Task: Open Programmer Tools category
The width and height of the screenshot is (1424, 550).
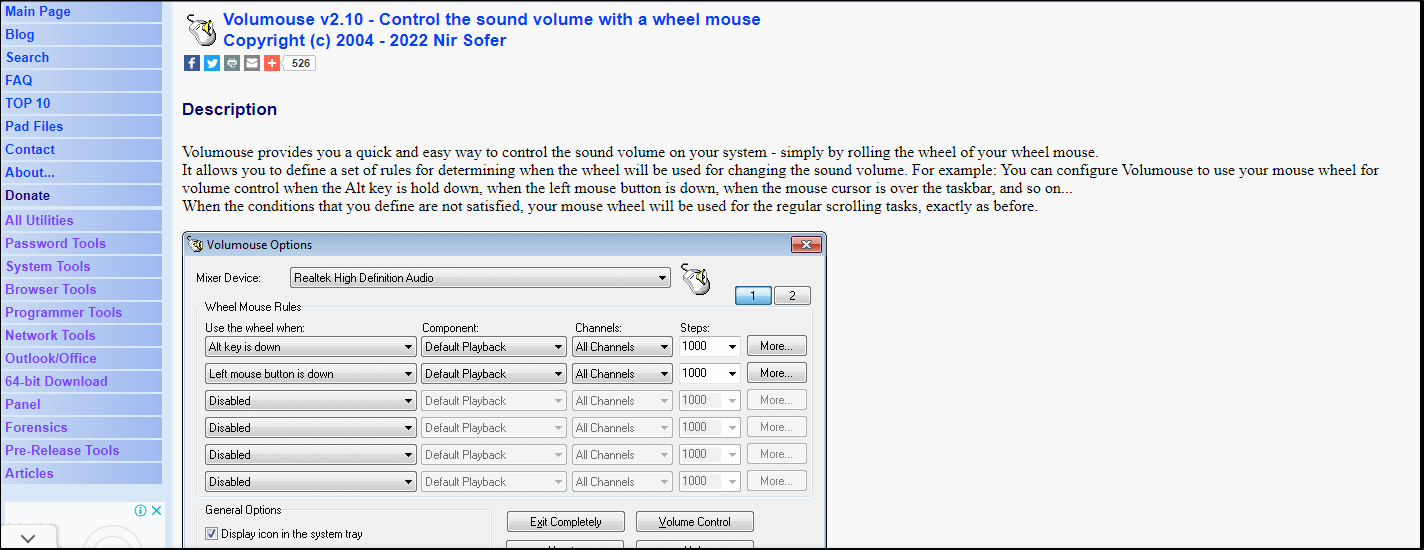Action: pyautogui.click(x=64, y=312)
